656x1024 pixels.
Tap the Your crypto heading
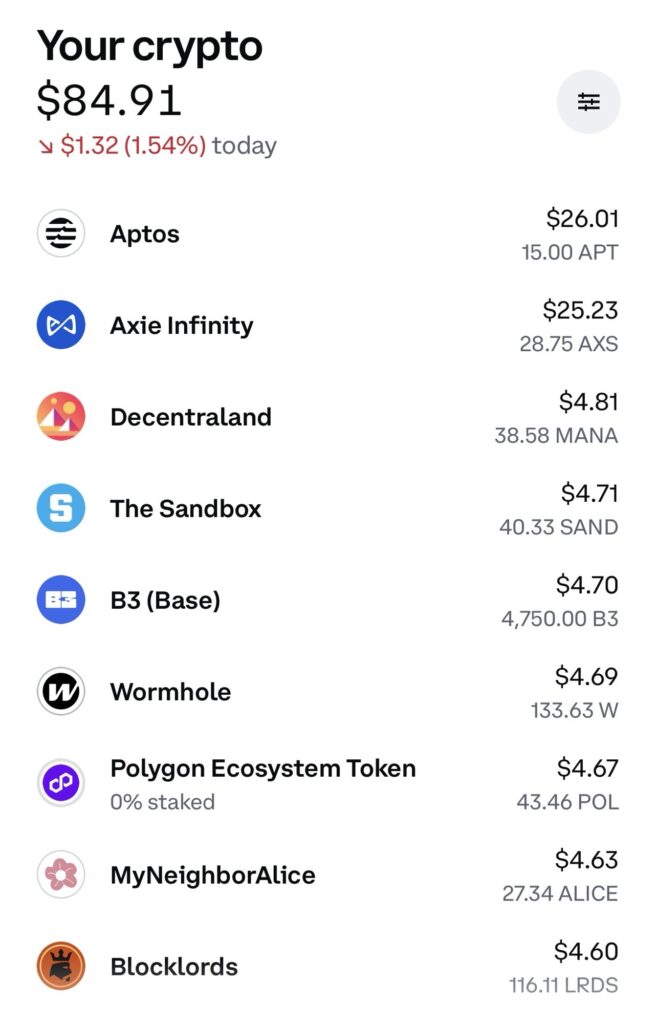pos(150,46)
